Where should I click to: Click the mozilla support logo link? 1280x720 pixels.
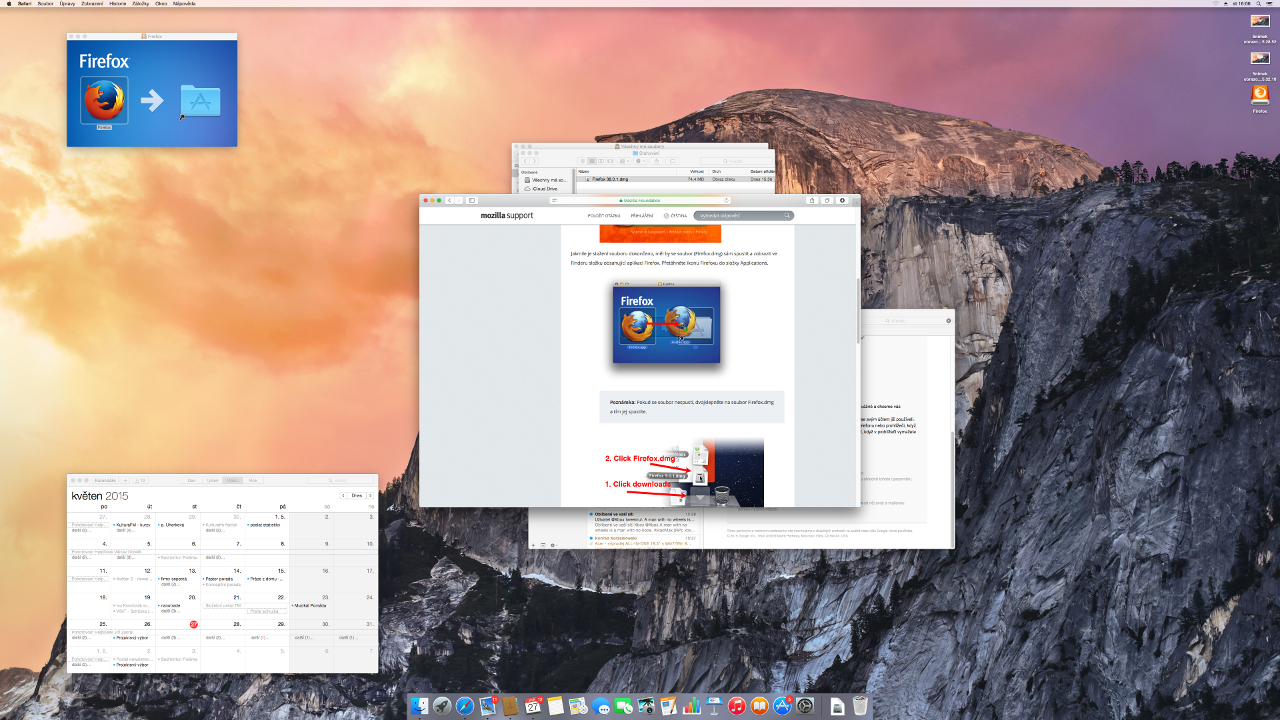pos(507,215)
